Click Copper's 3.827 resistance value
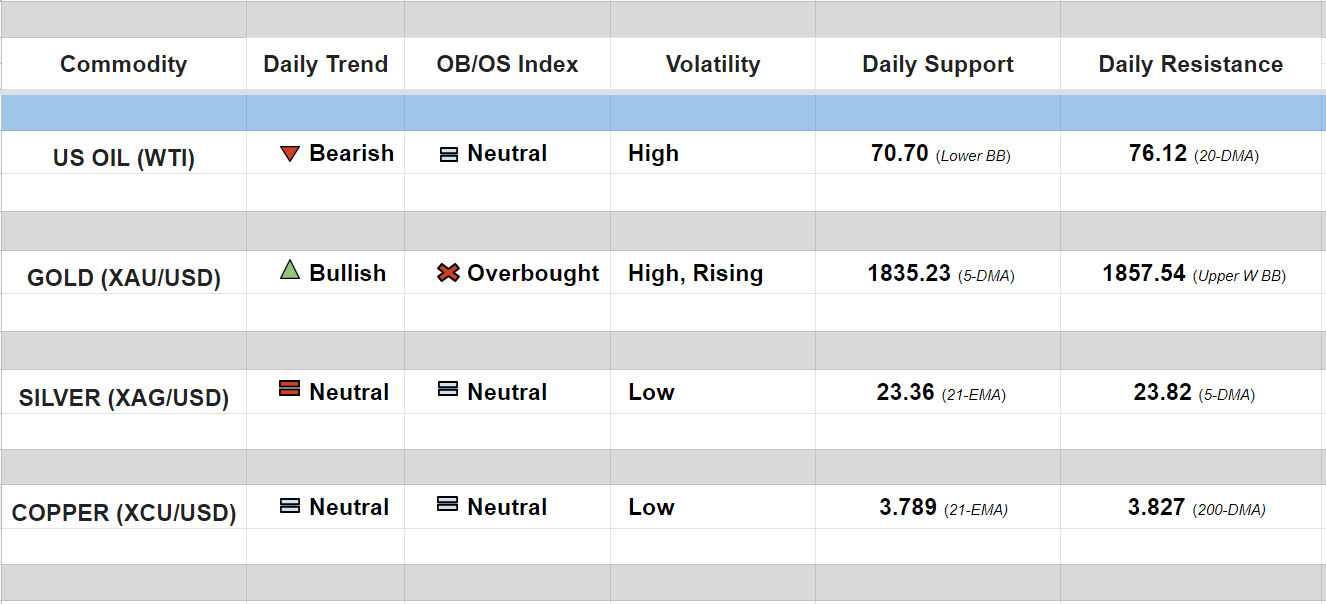Image resolution: width=1326 pixels, height=604 pixels. click(1156, 507)
